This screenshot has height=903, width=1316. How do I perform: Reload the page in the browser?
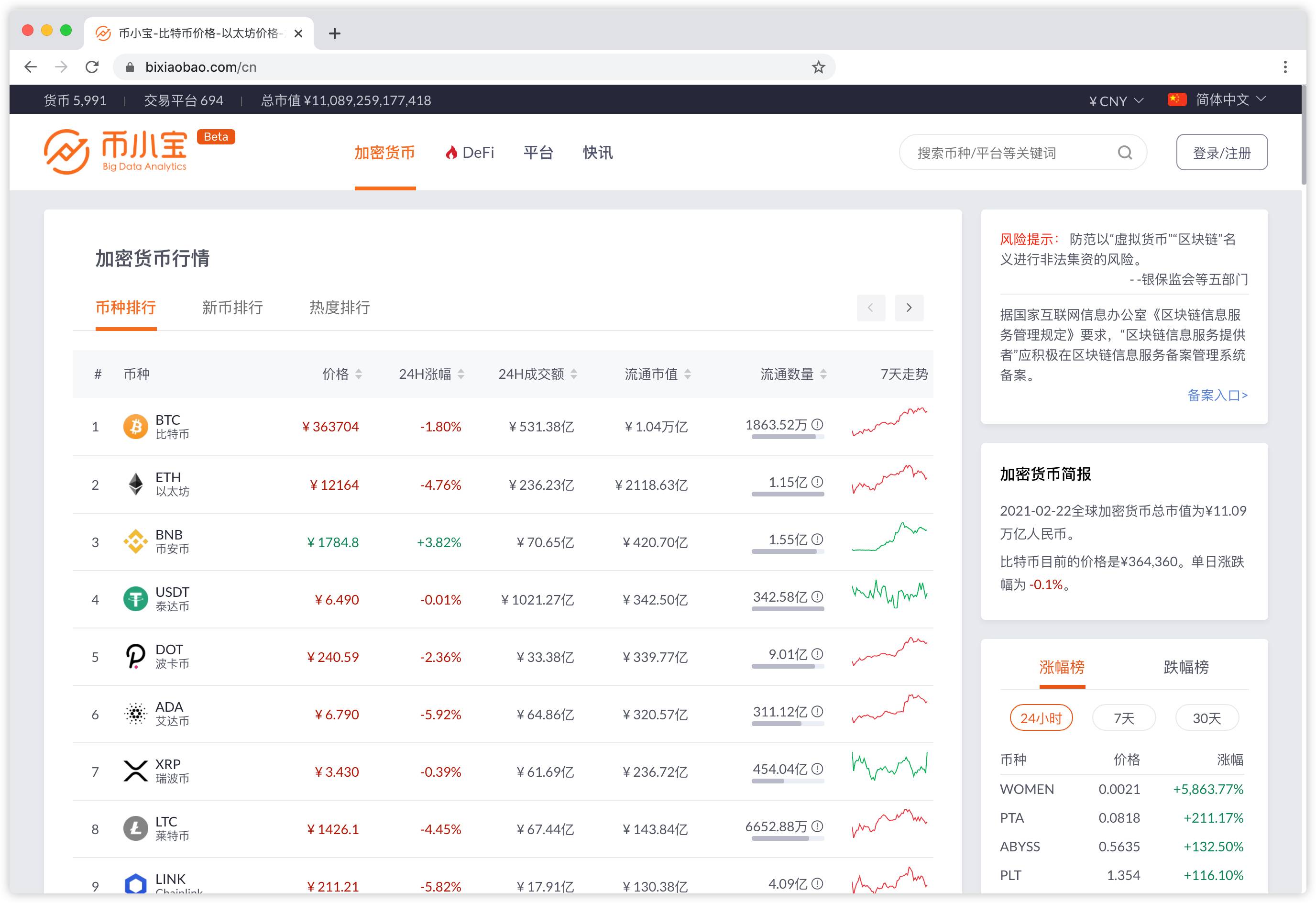(x=92, y=67)
